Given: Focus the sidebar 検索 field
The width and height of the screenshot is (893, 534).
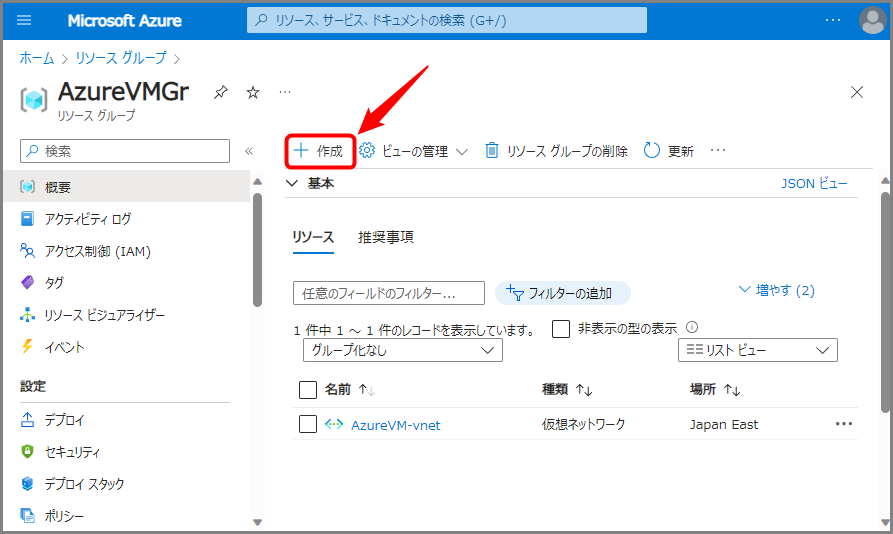Looking at the screenshot, I should tap(125, 151).
